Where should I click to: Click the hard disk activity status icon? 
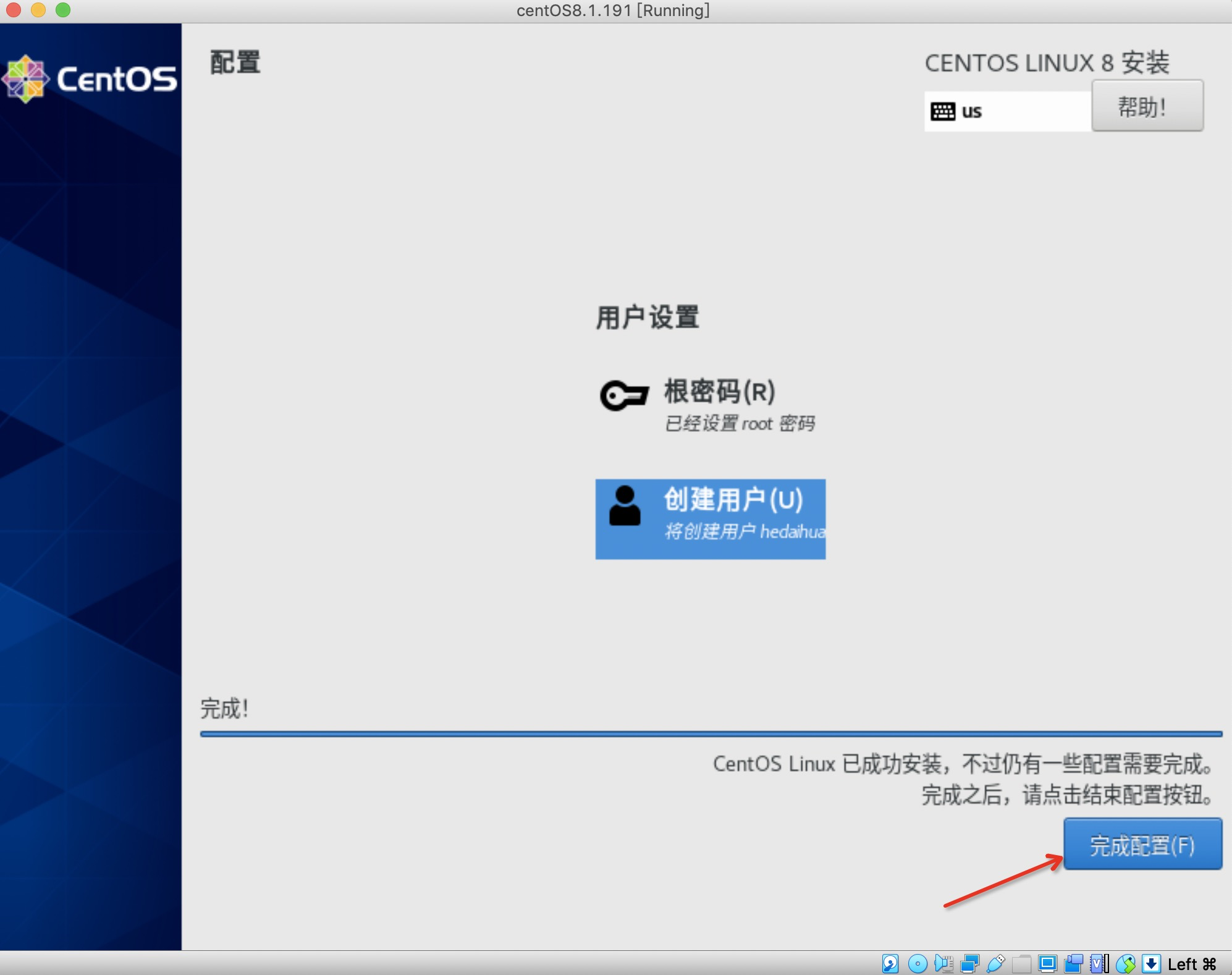pos(891,963)
